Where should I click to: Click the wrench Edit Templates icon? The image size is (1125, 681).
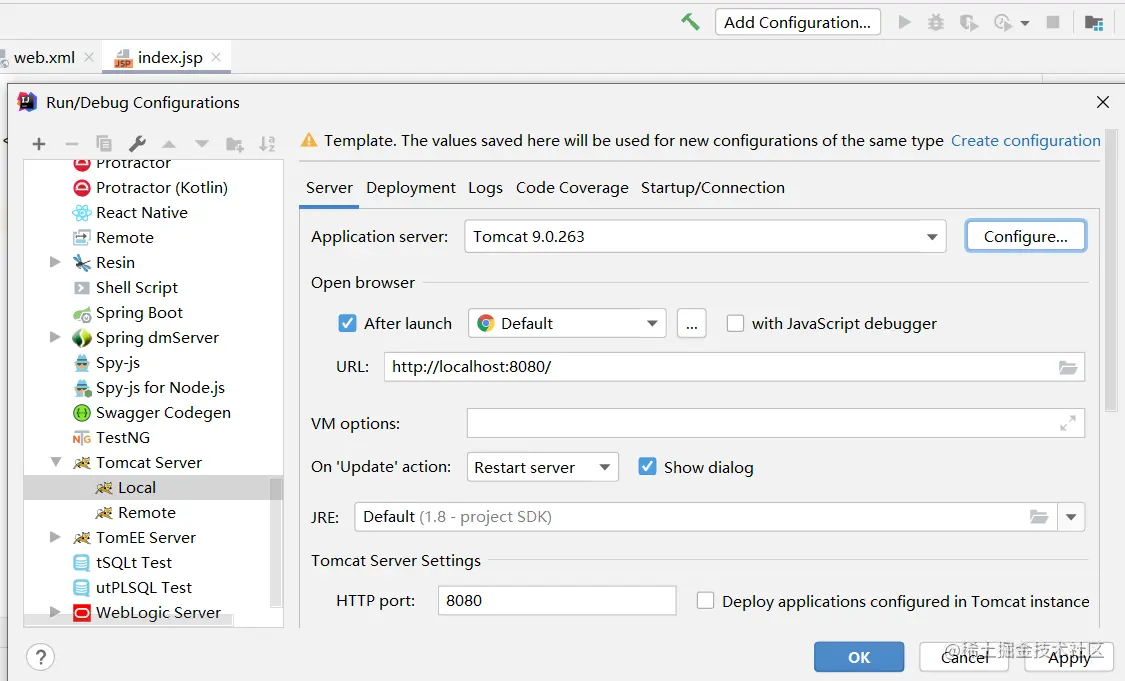(138, 144)
